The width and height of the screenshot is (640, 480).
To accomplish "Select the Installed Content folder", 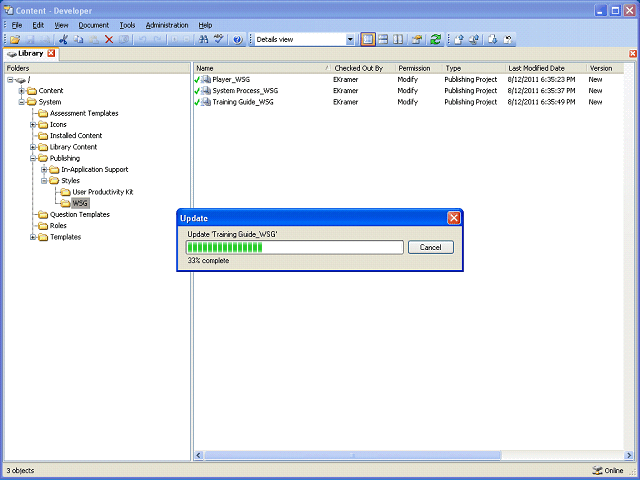I will click(76, 136).
